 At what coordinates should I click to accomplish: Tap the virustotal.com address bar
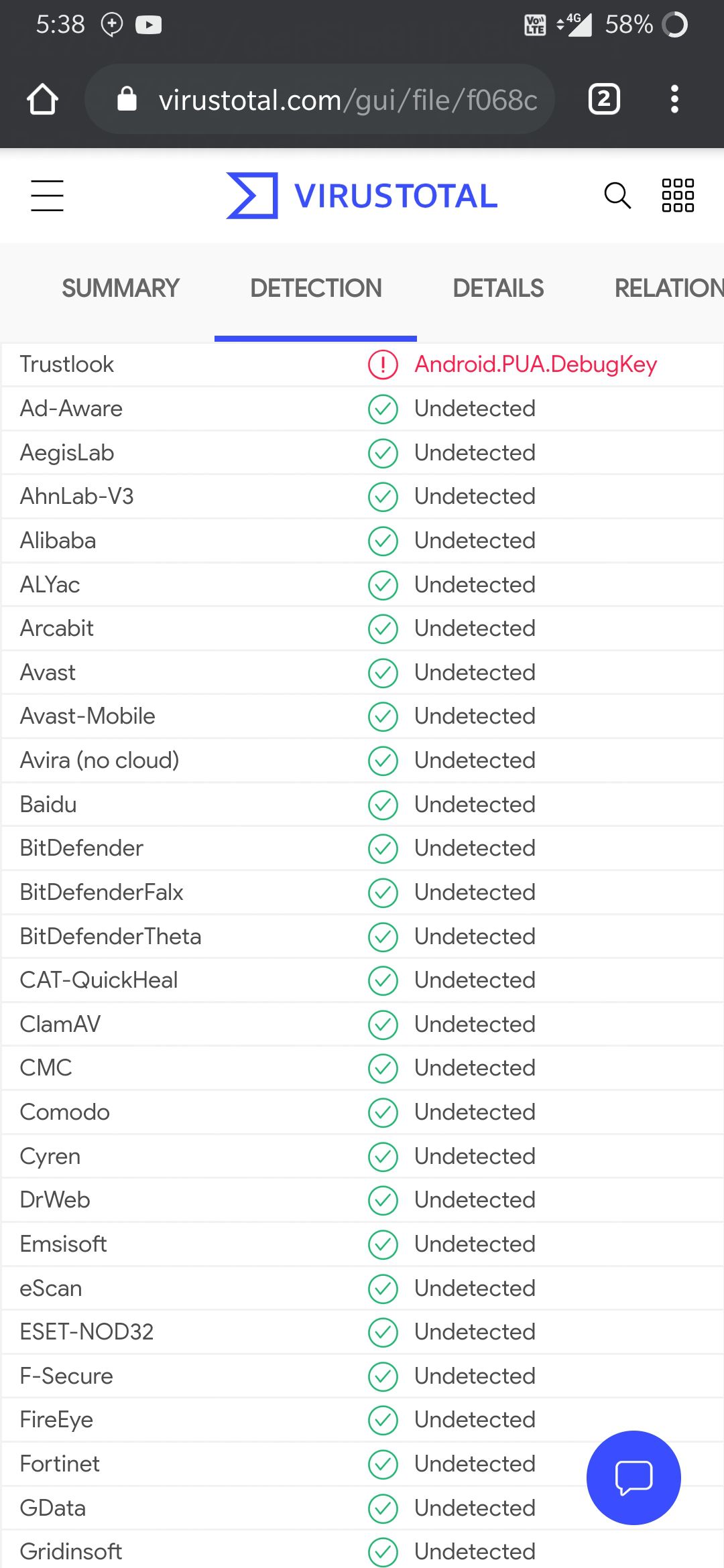pyautogui.click(x=347, y=100)
